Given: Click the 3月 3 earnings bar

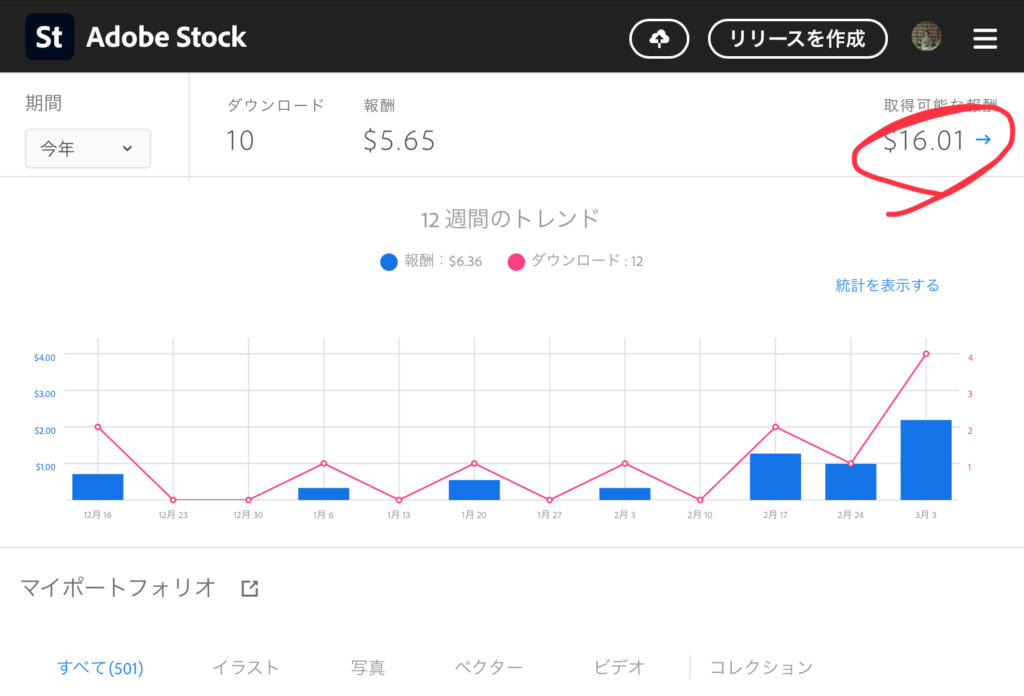Looking at the screenshot, I should click(x=925, y=460).
